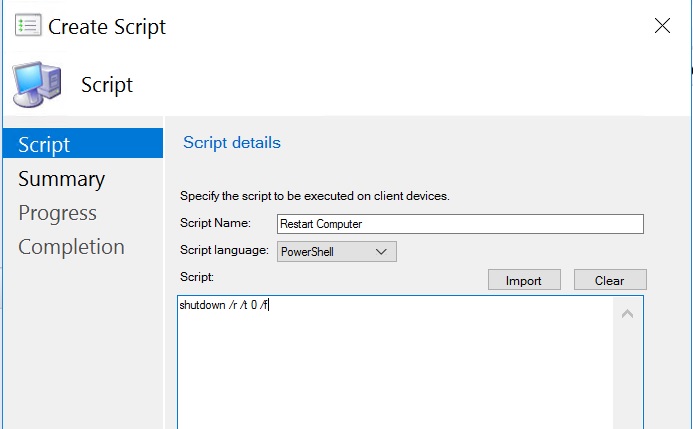Click the Create Script title bar icon
The height and width of the screenshot is (429, 693).
tap(28, 25)
